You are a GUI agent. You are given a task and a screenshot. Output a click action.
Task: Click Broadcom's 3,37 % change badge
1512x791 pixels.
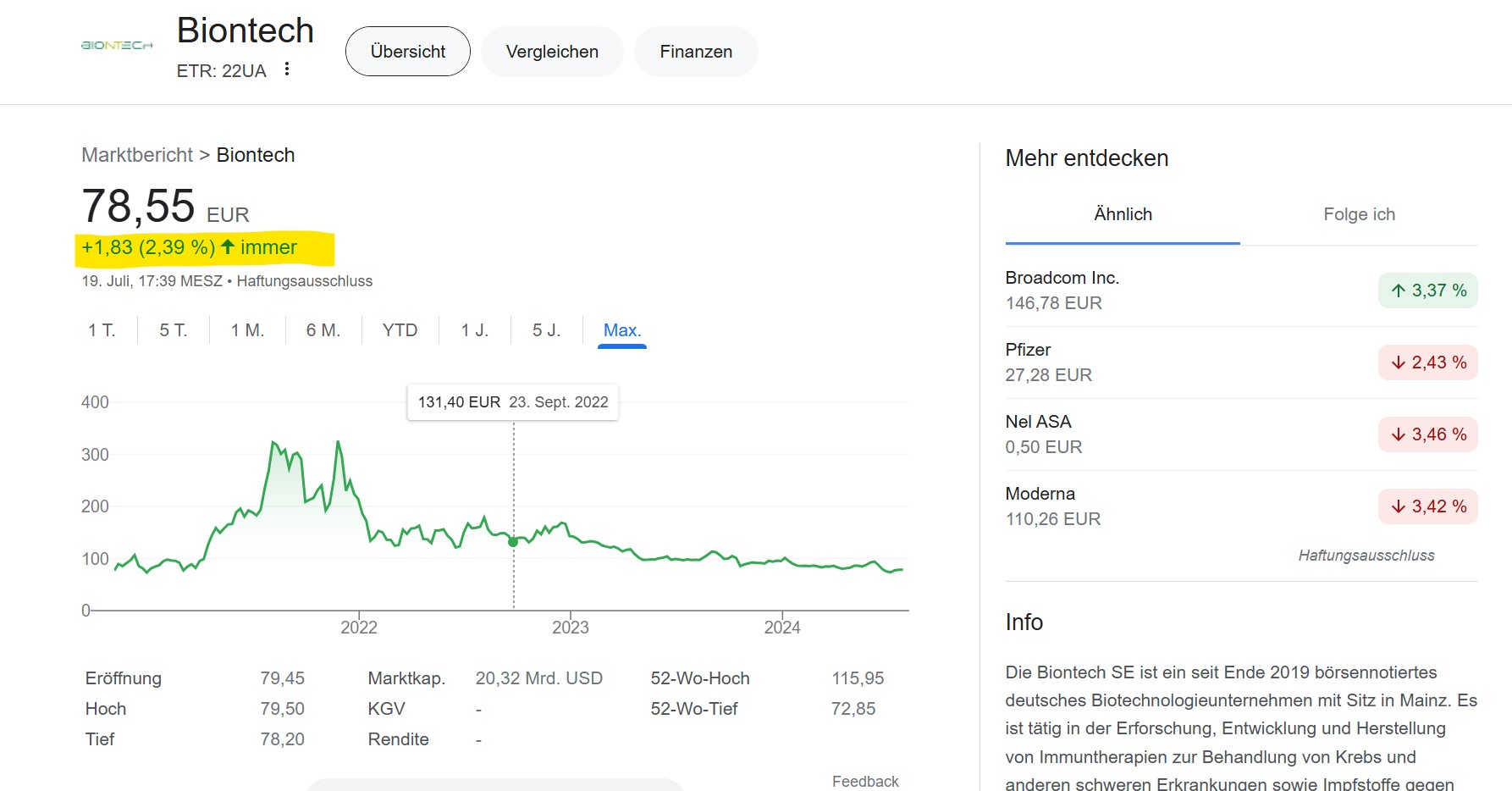coord(1428,290)
